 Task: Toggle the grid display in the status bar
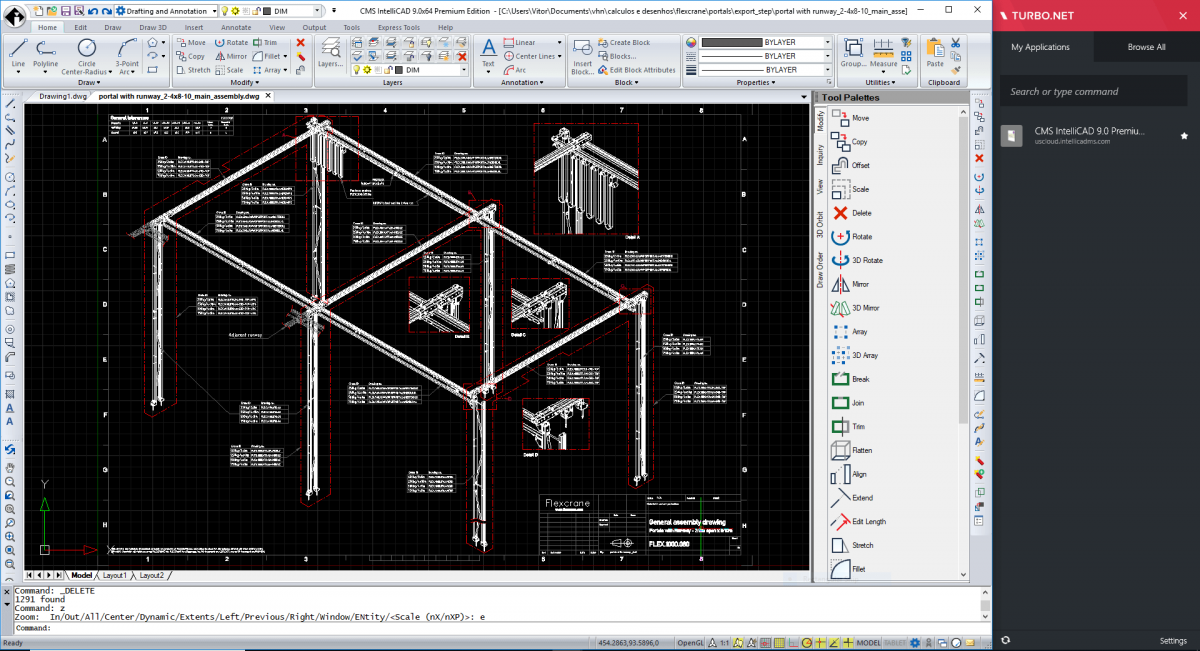click(x=778, y=640)
